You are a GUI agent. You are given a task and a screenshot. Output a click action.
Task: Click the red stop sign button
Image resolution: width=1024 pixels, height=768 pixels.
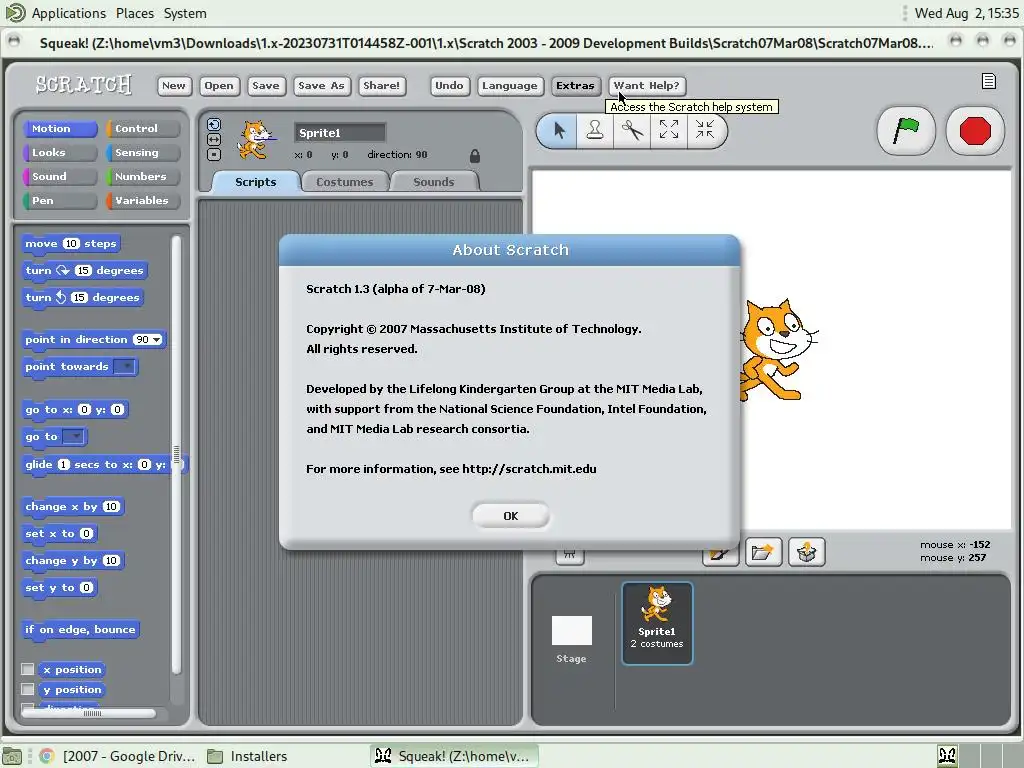pos(975,131)
